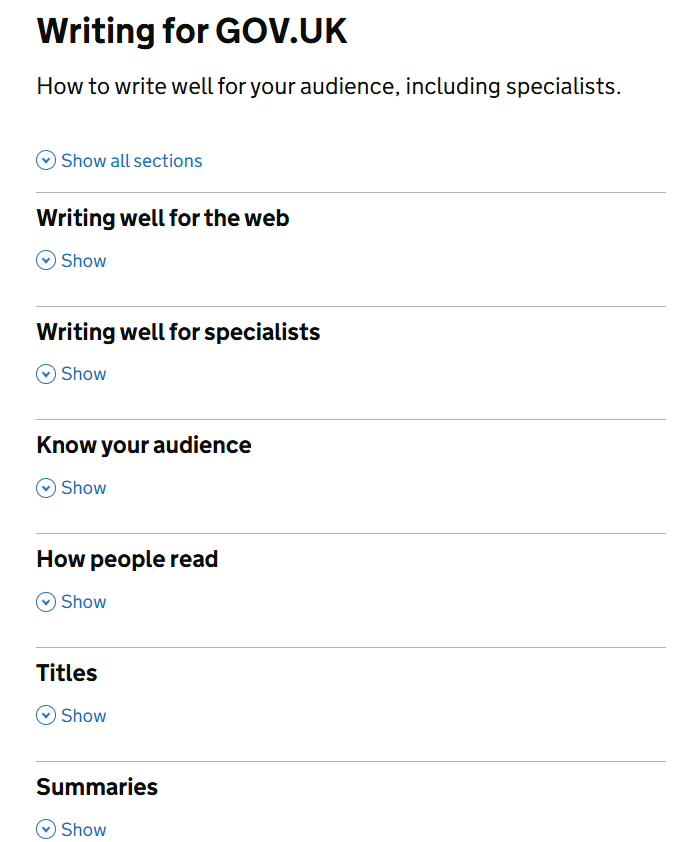Expand the How people read Show text
This screenshot has width=700, height=842.
click(x=84, y=602)
